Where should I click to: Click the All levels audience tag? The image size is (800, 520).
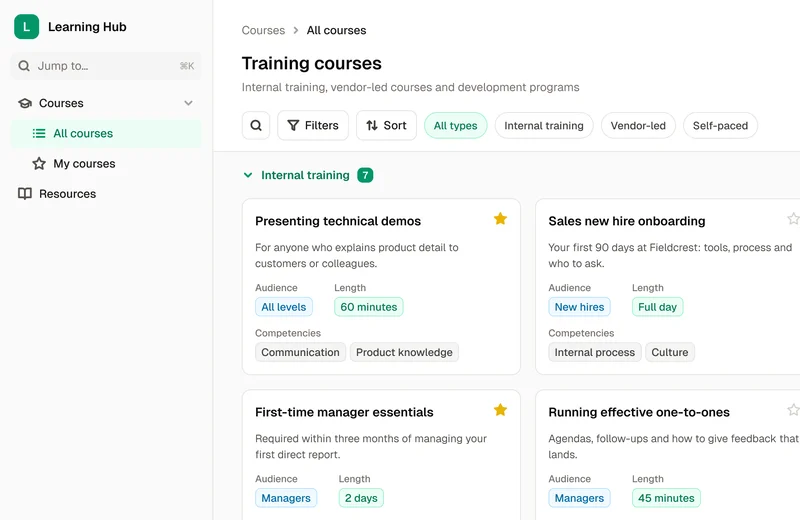pos(284,307)
